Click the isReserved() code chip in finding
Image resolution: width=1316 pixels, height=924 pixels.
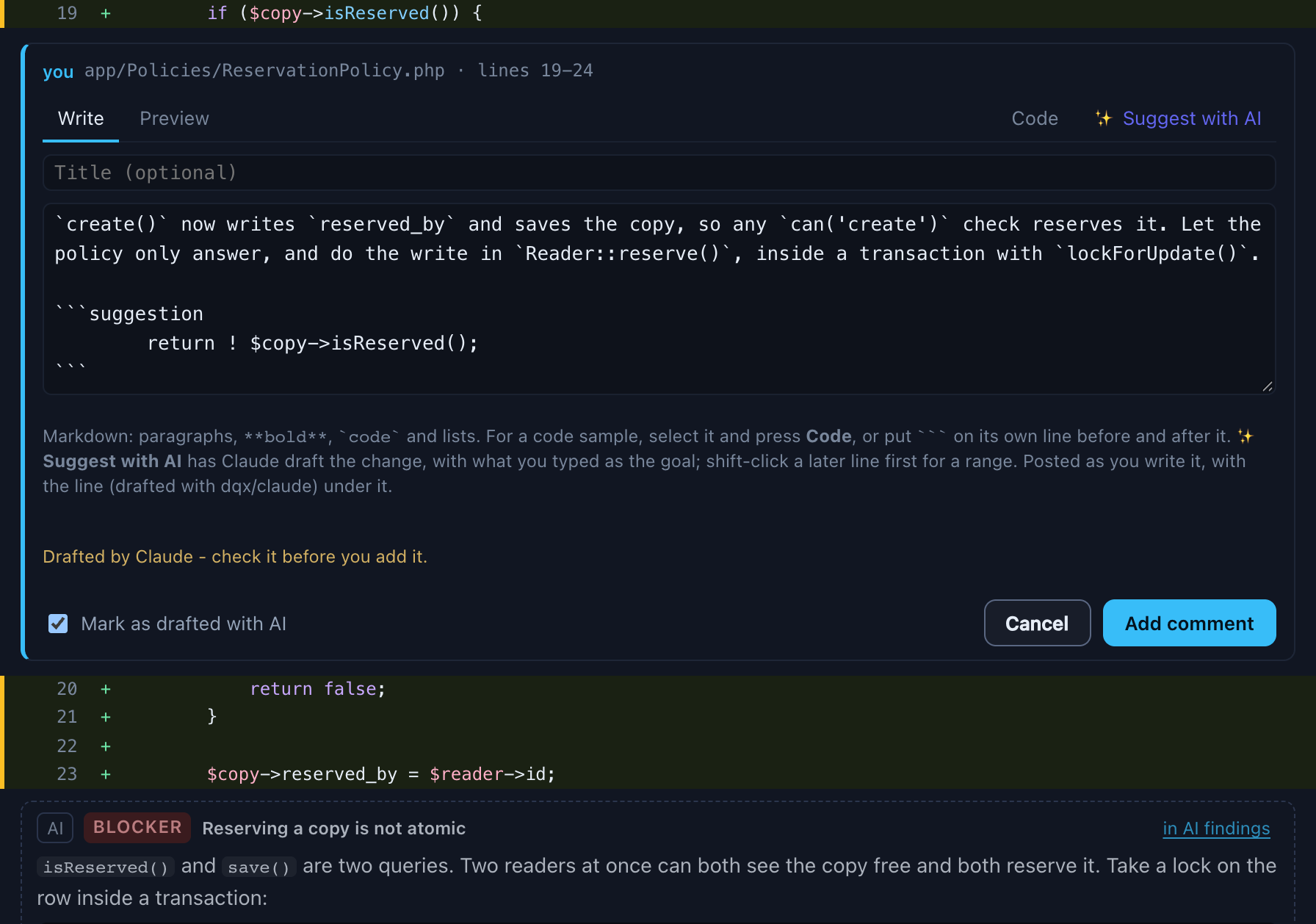click(x=106, y=867)
